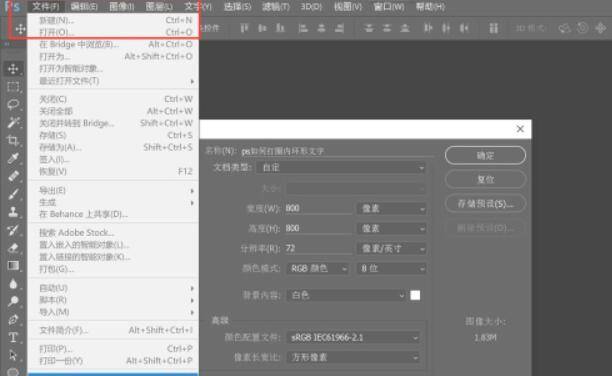
Task: Open the 文档类型 dropdown showing 自定
Action: [x=341, y=168]
